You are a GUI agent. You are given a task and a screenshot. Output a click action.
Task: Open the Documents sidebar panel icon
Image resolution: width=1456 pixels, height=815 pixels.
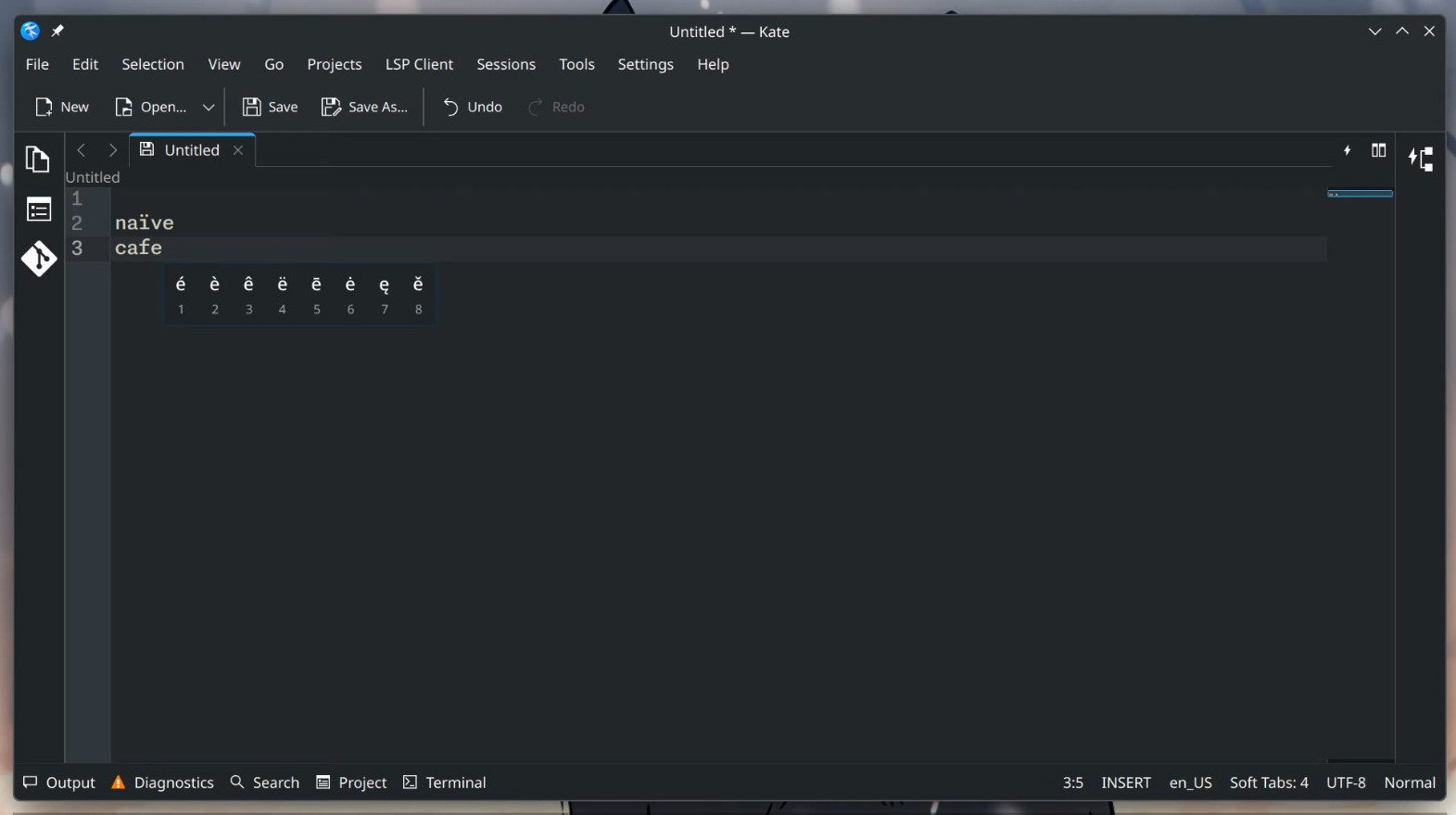click(x=37, y=159)
